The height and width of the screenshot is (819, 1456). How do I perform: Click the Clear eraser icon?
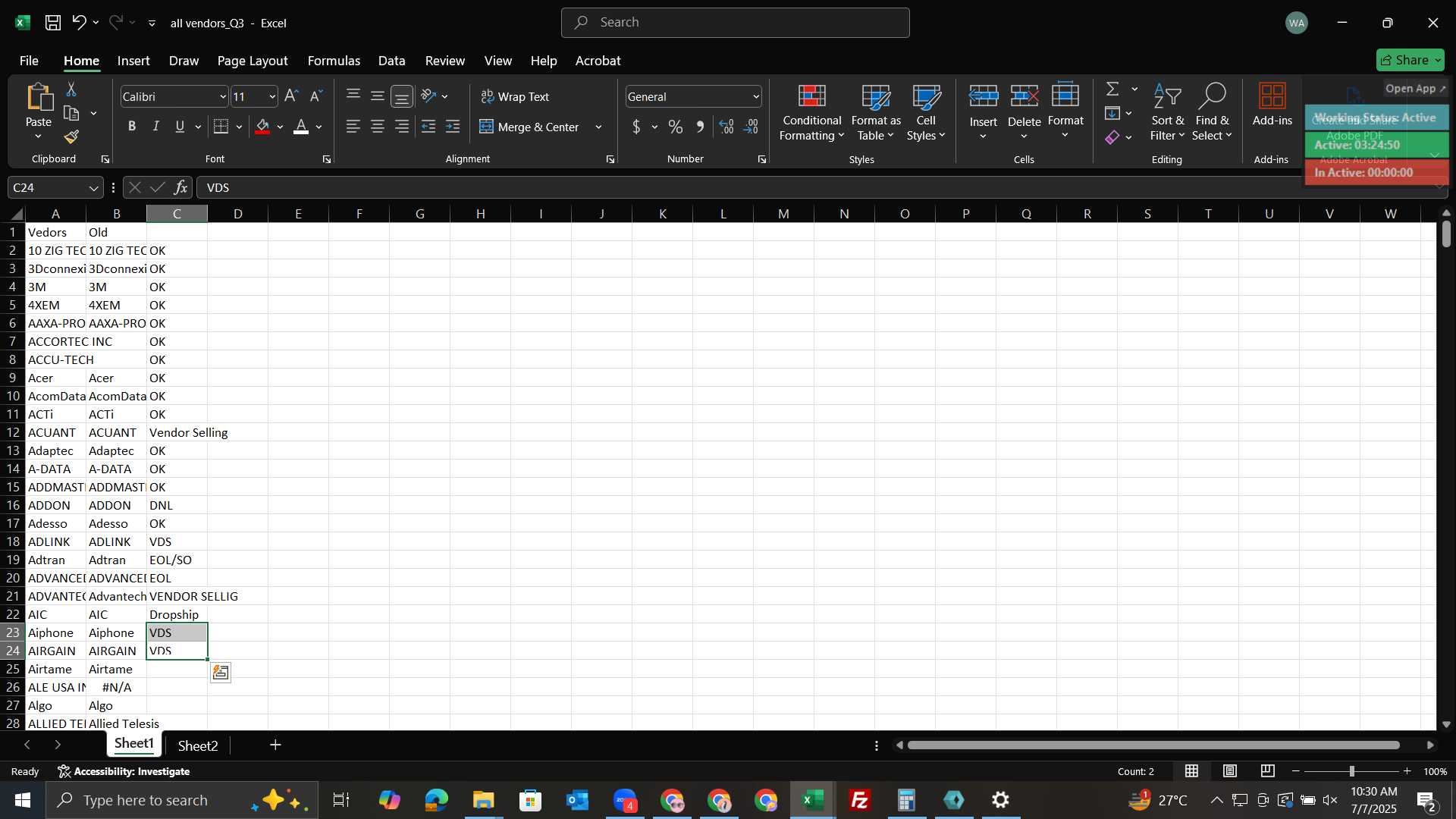click(1112, 137)
